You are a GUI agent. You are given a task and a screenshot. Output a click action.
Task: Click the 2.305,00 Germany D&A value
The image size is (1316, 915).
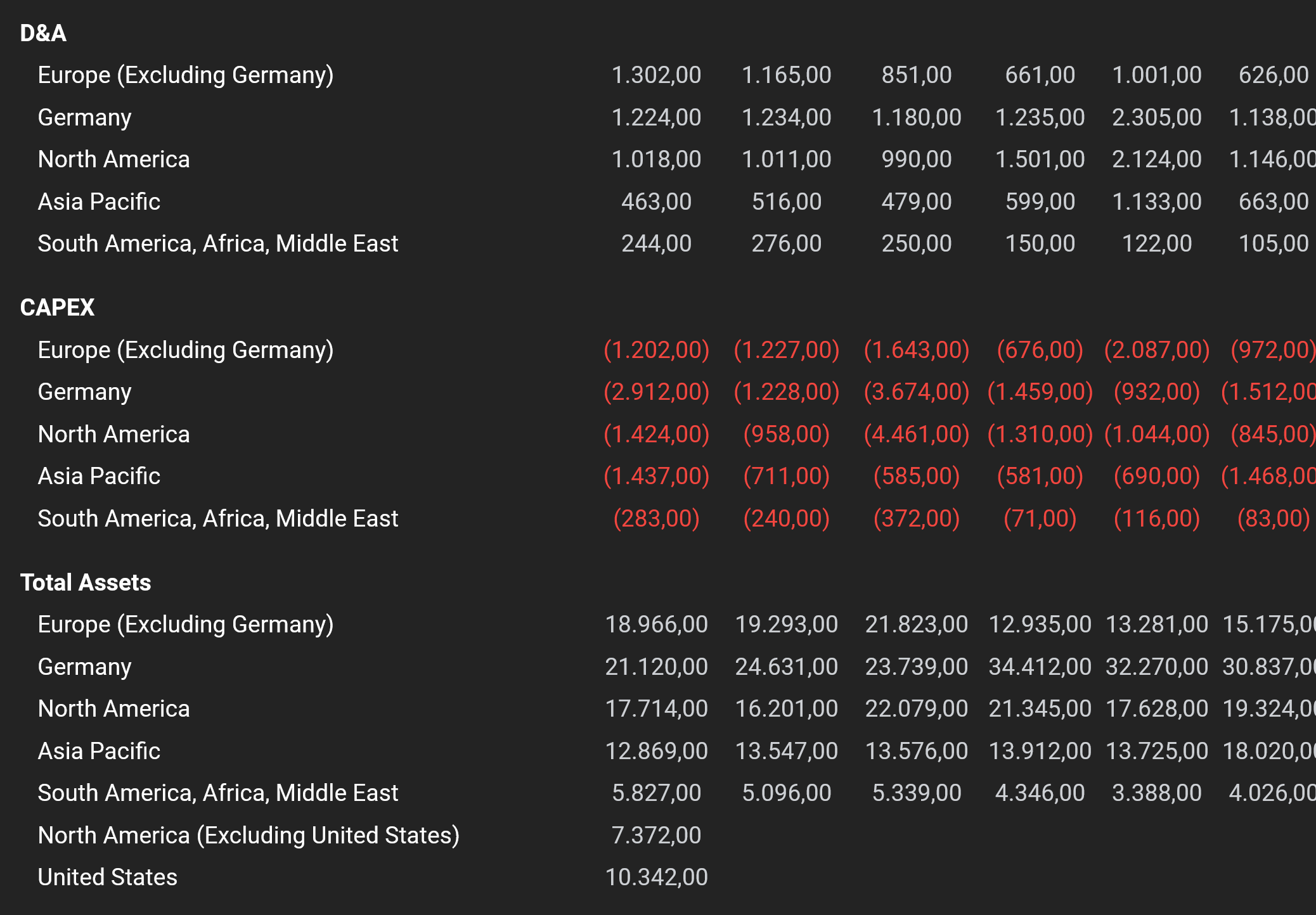tap(1156, 117)
